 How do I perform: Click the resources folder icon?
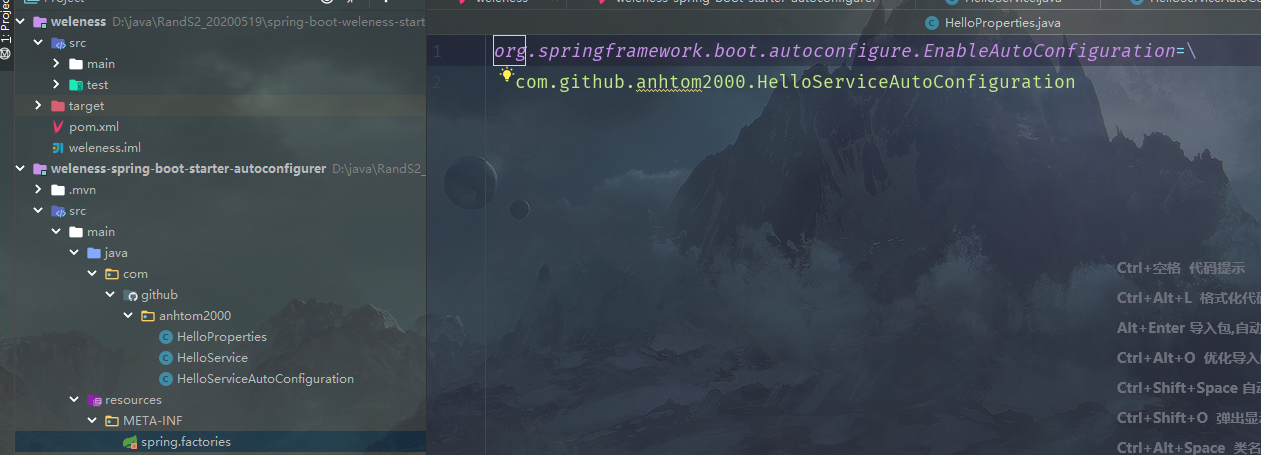[x=94, y=400]
